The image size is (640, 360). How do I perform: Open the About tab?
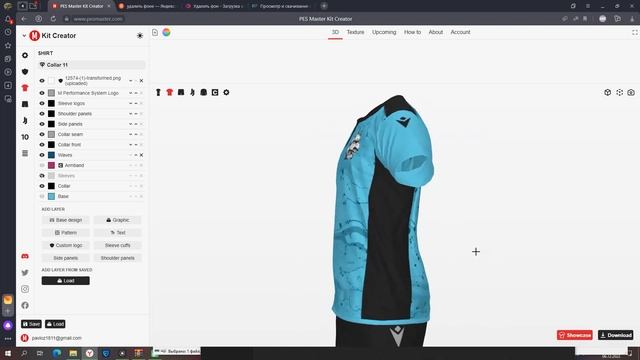coord(436,32)
